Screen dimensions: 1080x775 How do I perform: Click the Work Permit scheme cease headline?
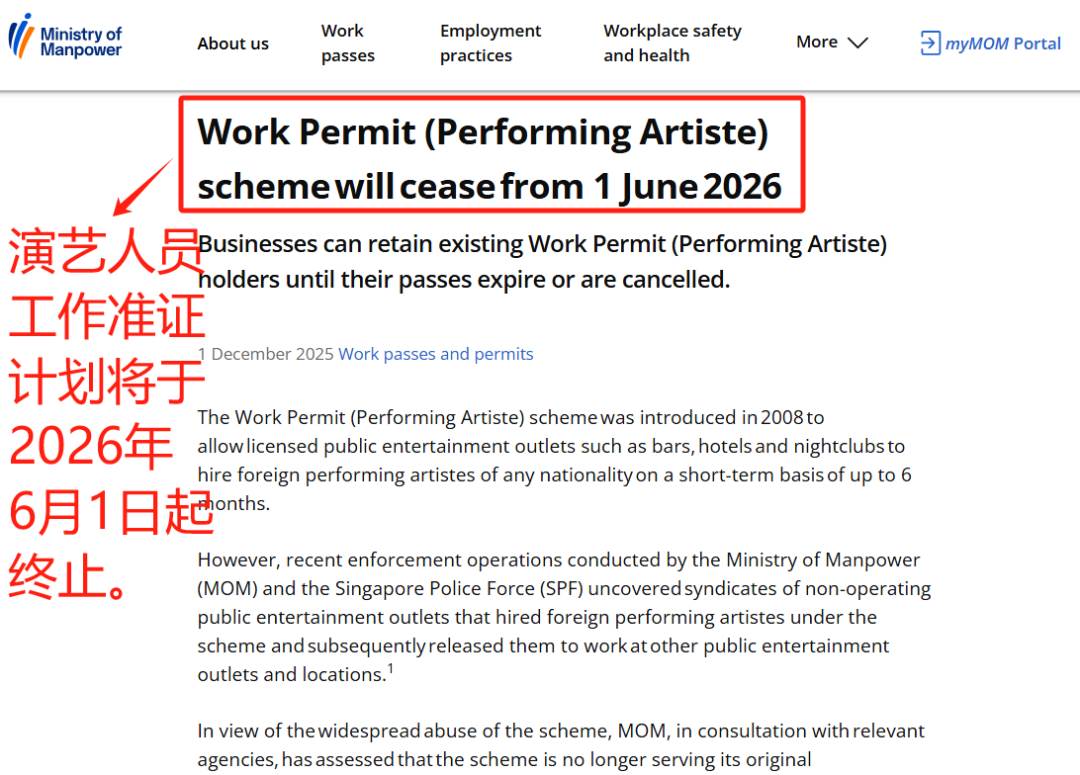click(x=489, y=158)
